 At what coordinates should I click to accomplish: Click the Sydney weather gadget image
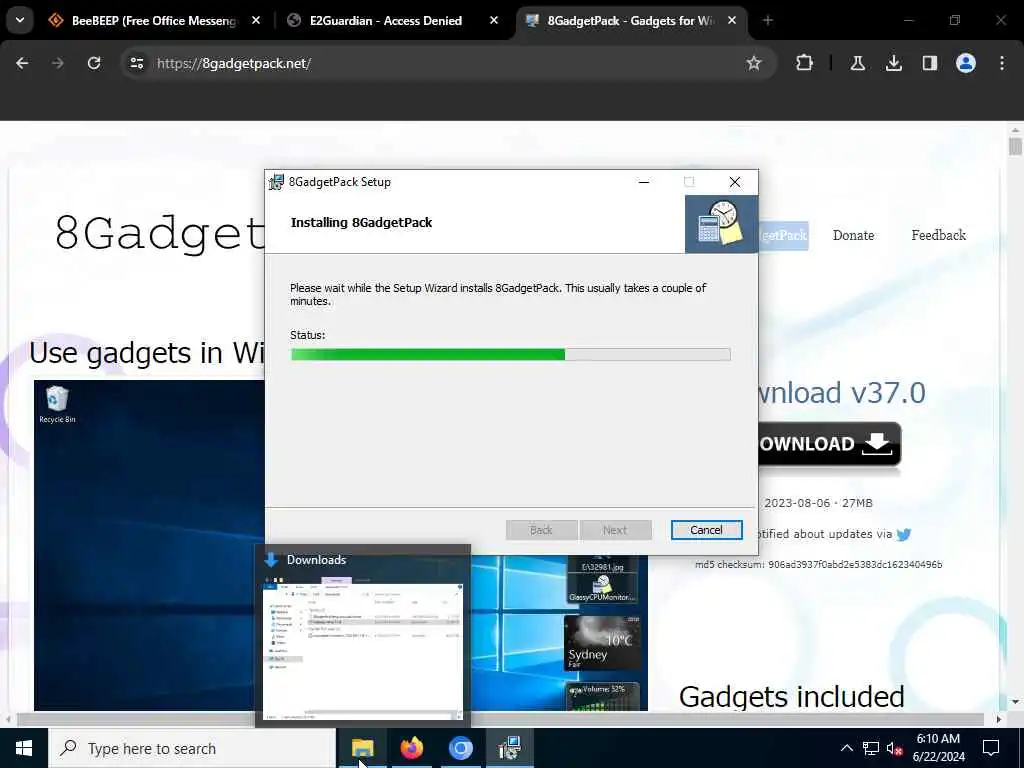point(601,643)
